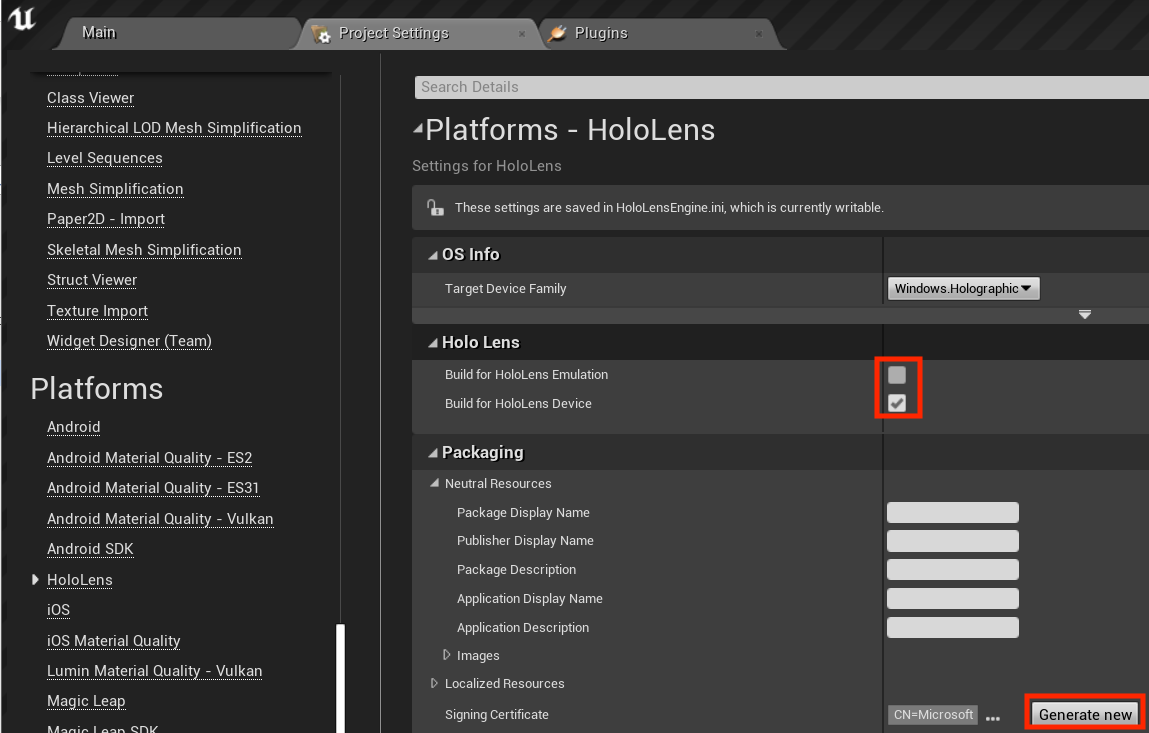The width and height of the screenshot is (1149, 733).
Task: Open Widget Designer (Team) settings
Action: tap(129, 341)
